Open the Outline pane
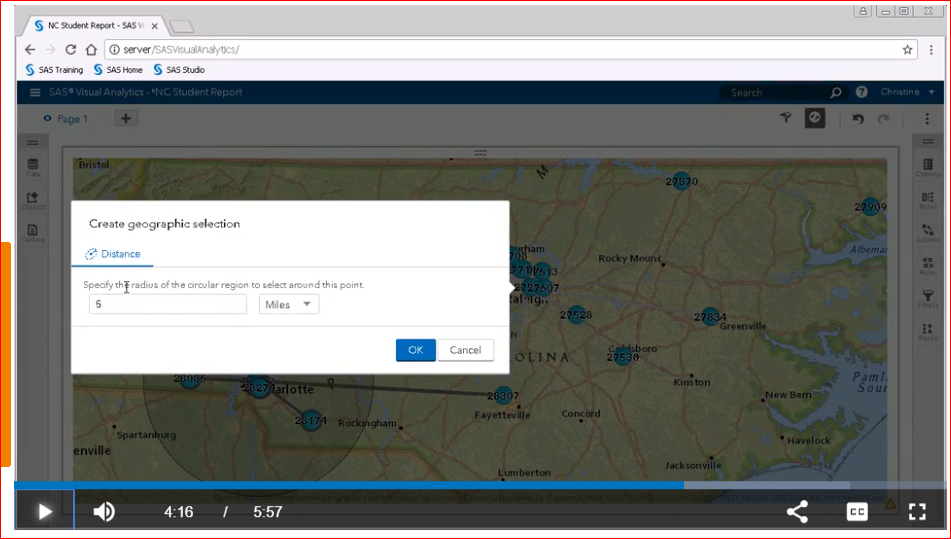951x539 pixels. 33,233
